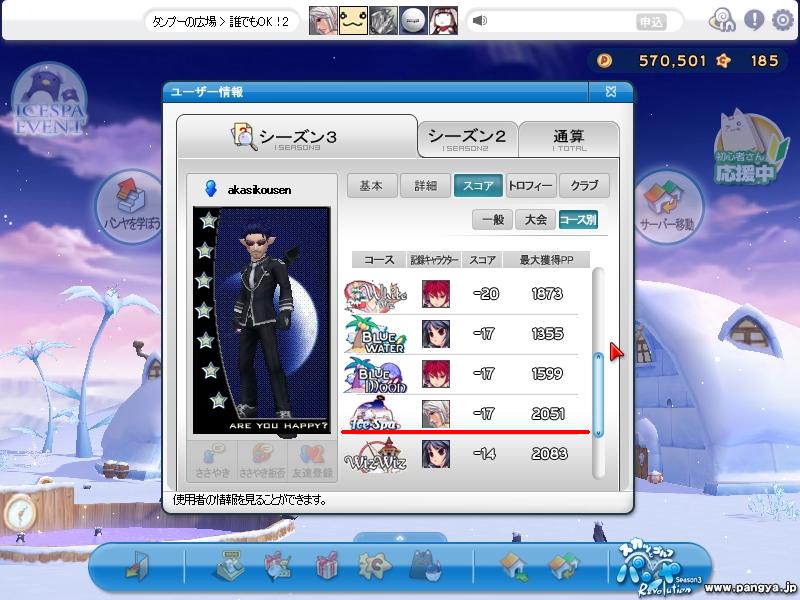Screen dimensions: 800x600
Task: Select the 基本 tab
Action: click(371, 186)
